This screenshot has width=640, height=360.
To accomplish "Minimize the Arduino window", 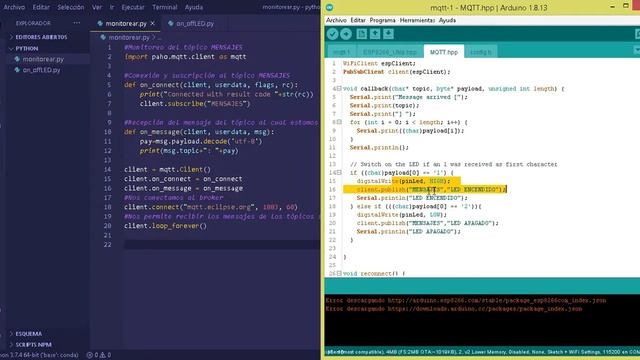I will (612, 7).
